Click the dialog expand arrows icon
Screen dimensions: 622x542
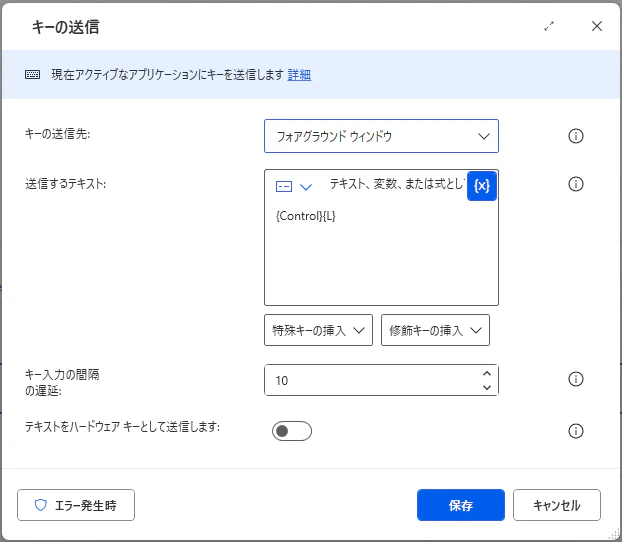point(549,26)
